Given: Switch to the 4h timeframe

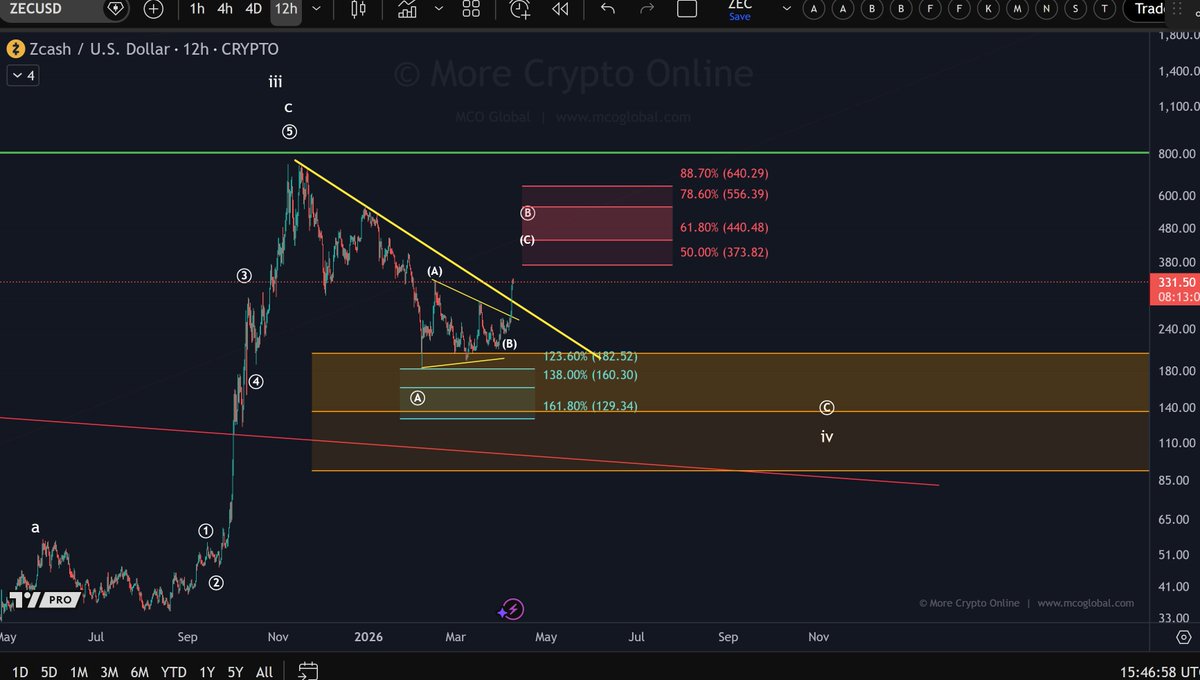Looking at the screenshot, I should click(x=225, y=9).
